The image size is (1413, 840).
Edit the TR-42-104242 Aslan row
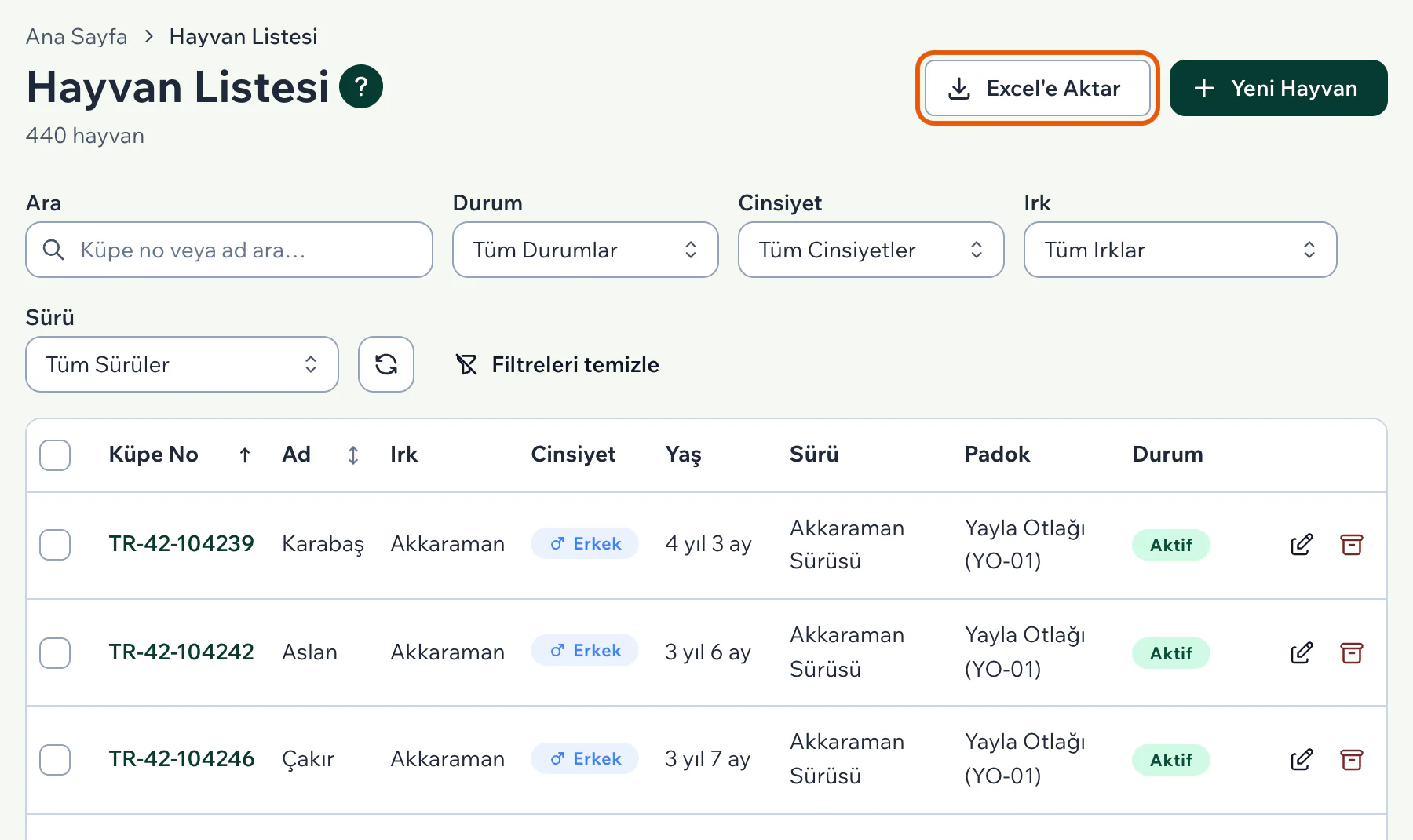[1302, 652]
